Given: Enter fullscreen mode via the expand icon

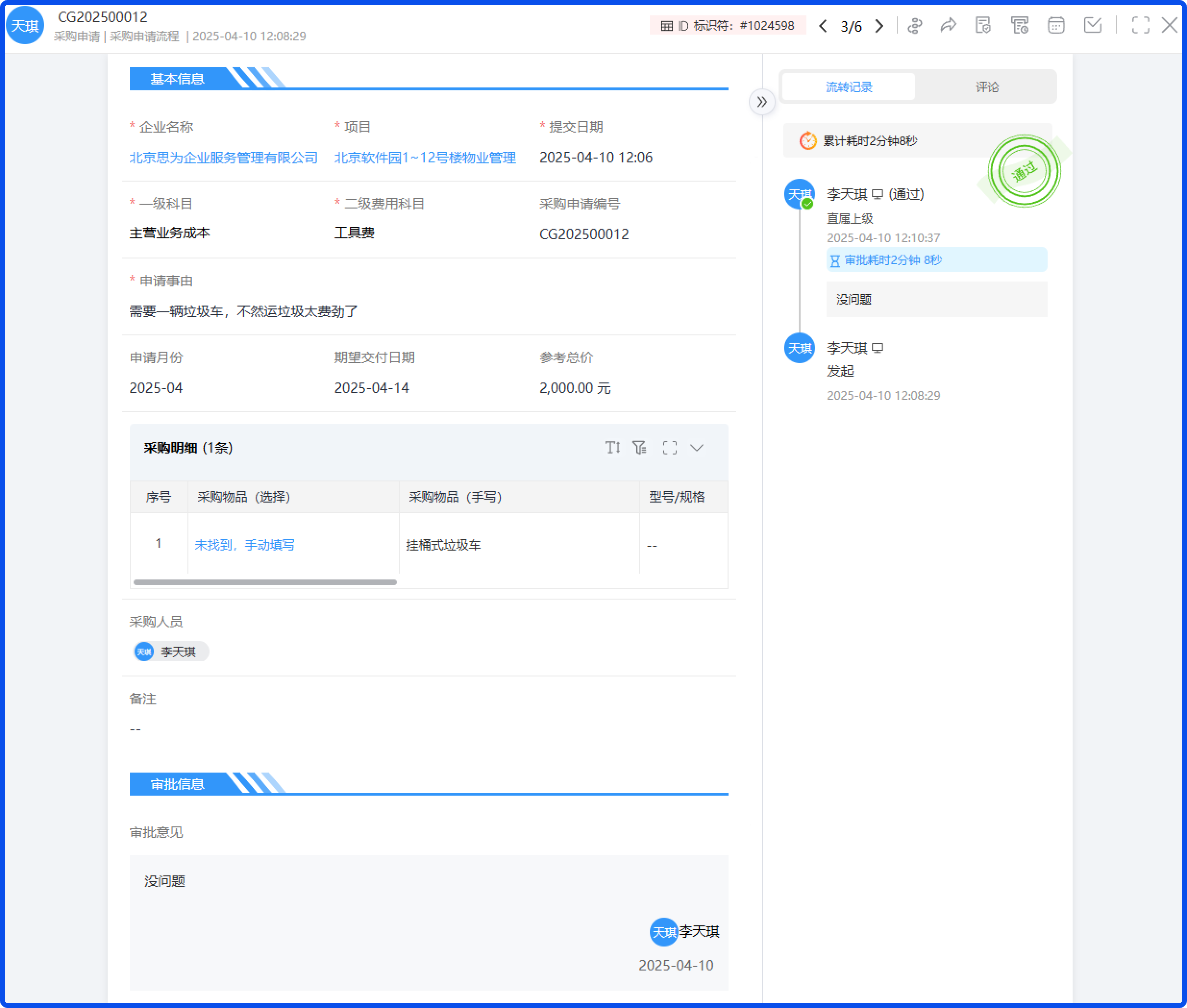Looking at the screenshot, I should coord(1141,25).
